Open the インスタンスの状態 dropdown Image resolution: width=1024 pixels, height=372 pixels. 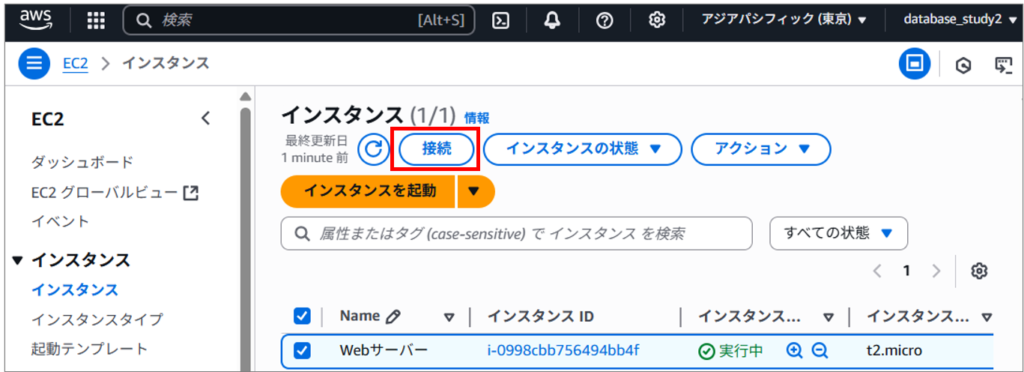[x=583, y=149]
